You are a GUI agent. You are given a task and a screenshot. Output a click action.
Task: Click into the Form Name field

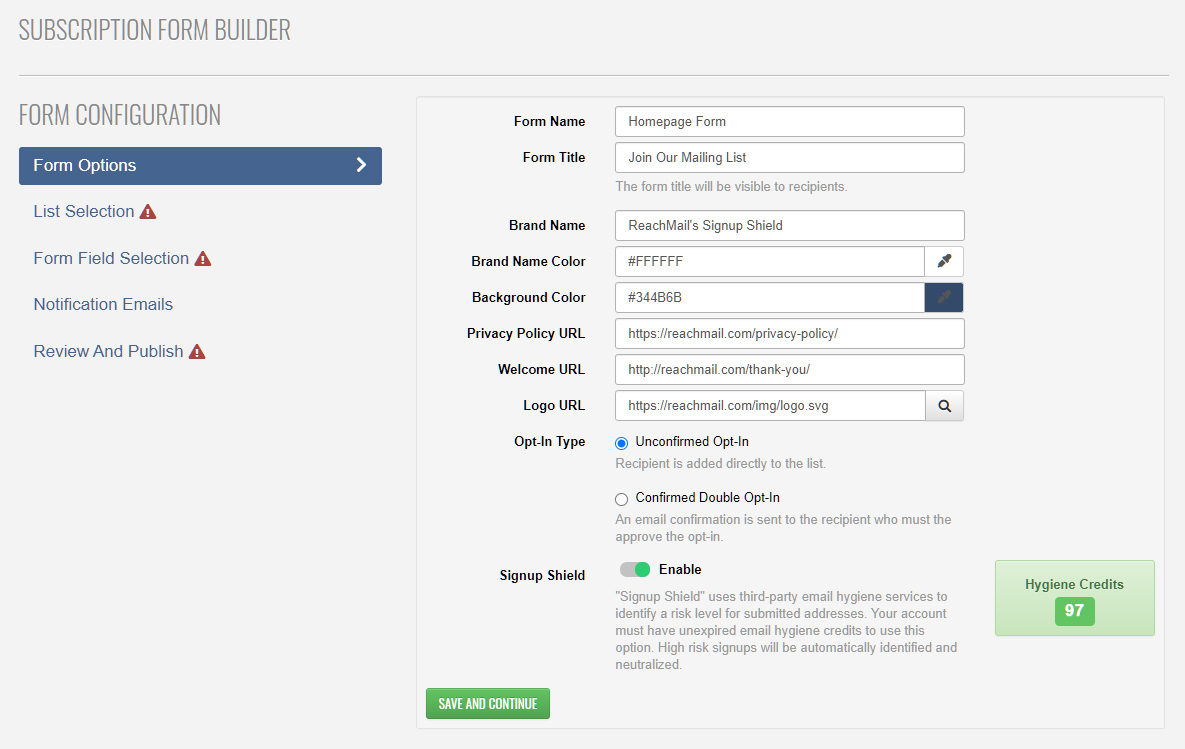click(x=789, y=122)
